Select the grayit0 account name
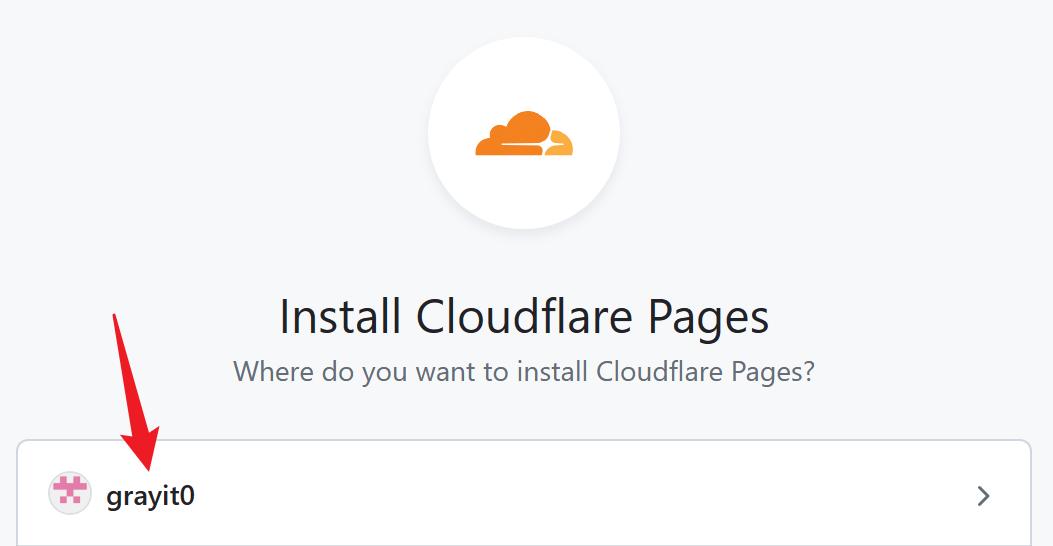This screenshot has width=1053, height=546. [x=150, y=495]
